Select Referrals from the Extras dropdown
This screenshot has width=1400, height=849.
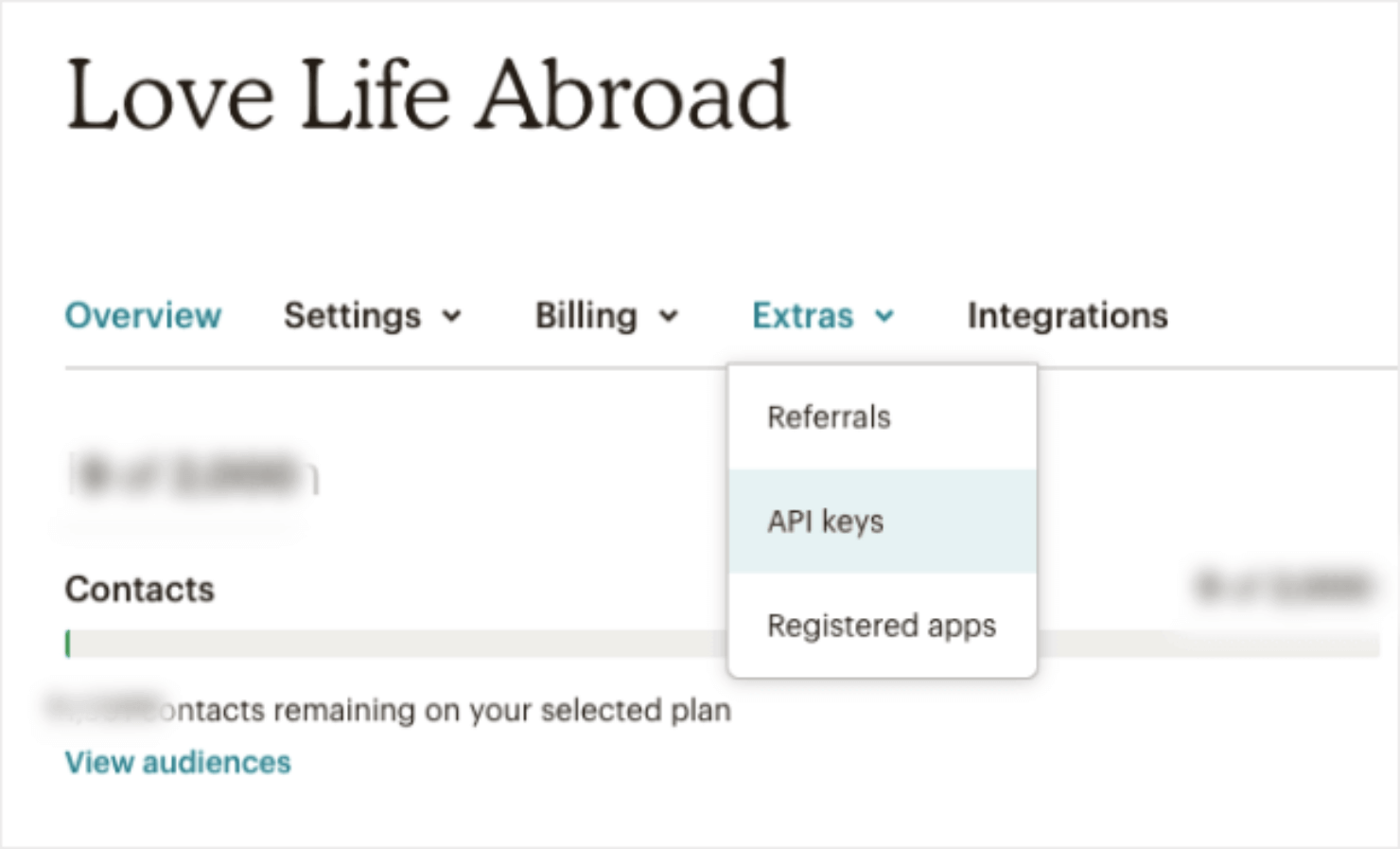pos(829,417)
